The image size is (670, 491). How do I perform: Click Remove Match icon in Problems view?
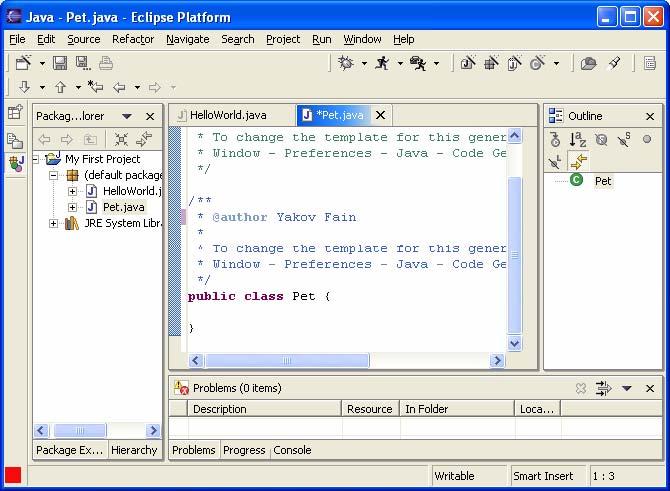tap(581, 388)
